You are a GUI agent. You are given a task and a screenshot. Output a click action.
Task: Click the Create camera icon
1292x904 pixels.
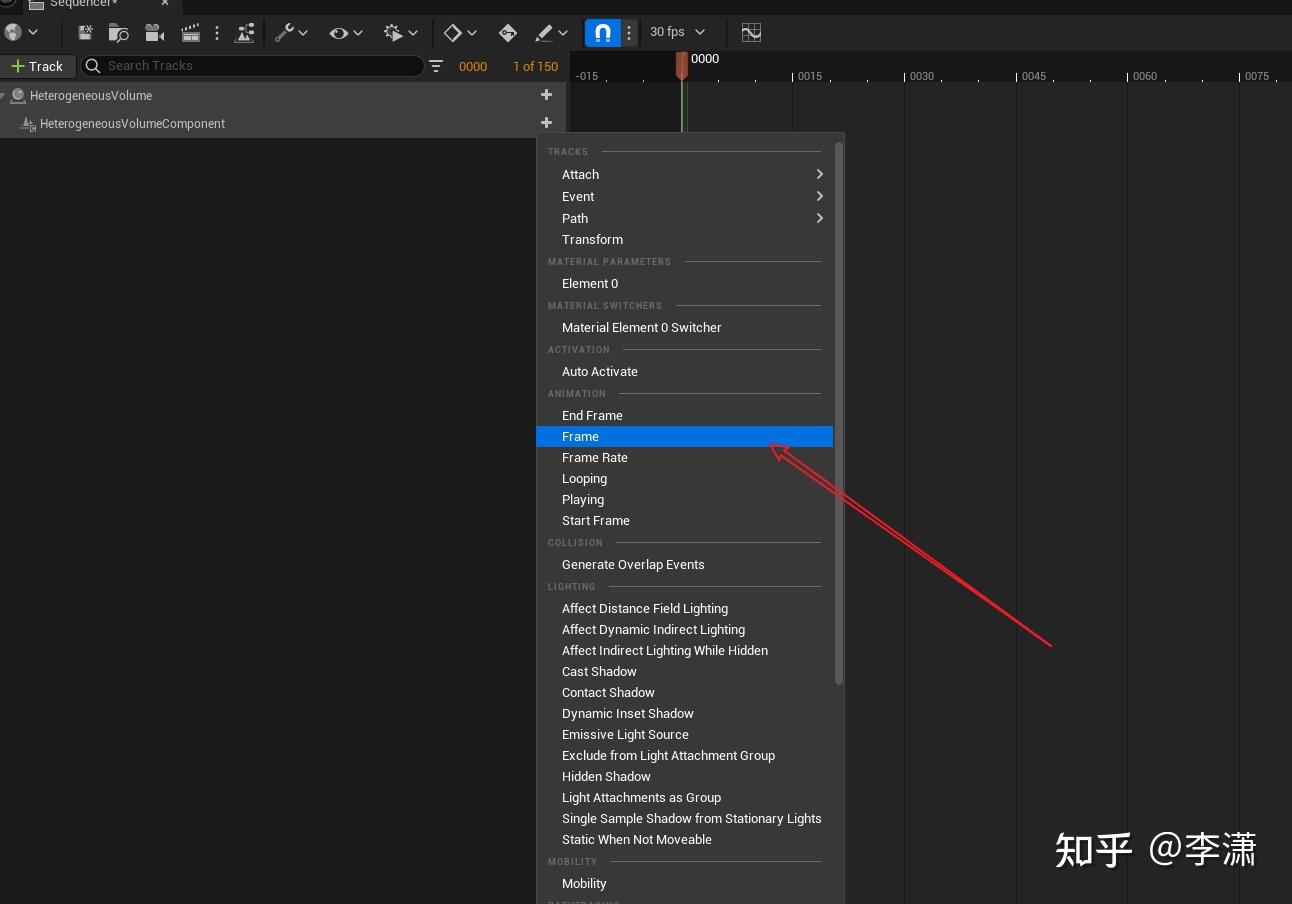click(x=154, y=33)
